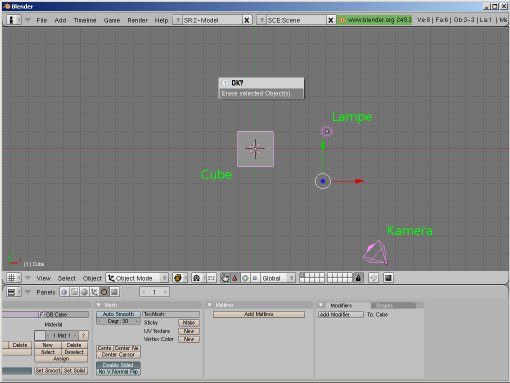The width and height of the screenshot is (510, 383).
Task: Switch to the Editing panels icon
Action: (x=104, y=292)
